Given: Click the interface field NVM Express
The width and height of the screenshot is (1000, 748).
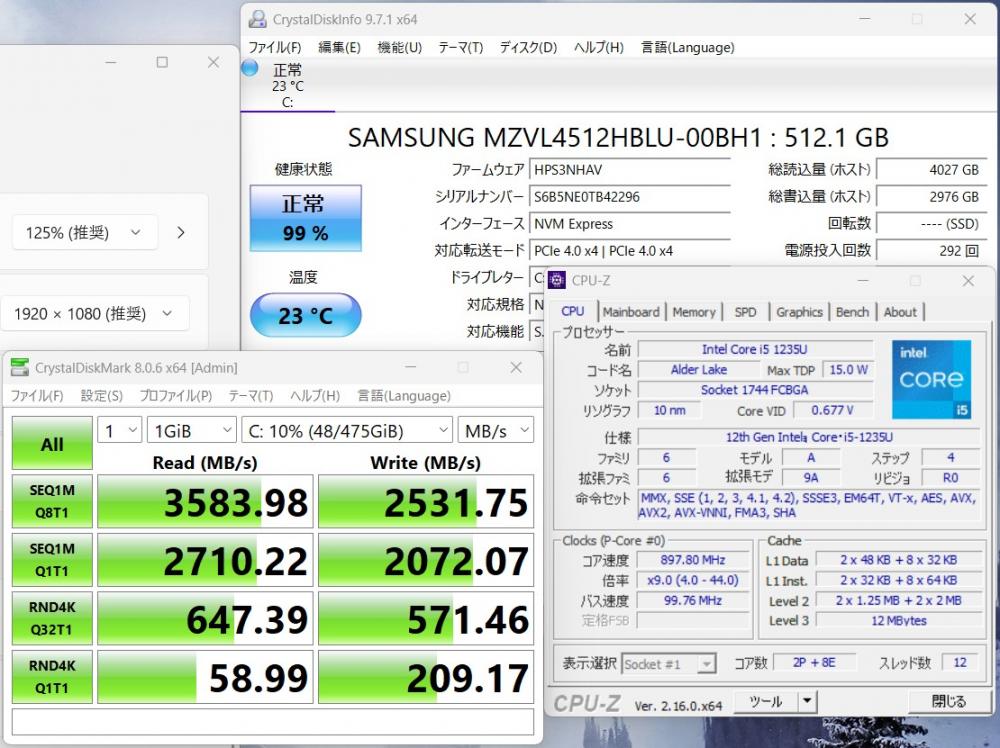Looking at the screenshot, I should pyautogui.click(x=629, y=224).
